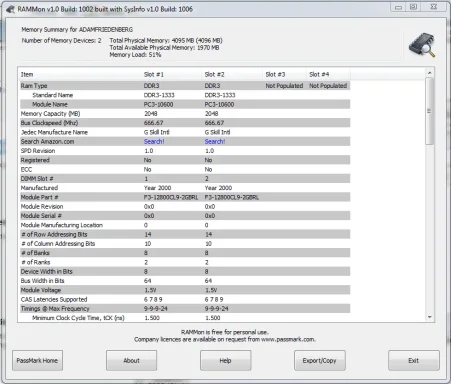Click Slot #2 Year 2000 value

tap(218, 188)
